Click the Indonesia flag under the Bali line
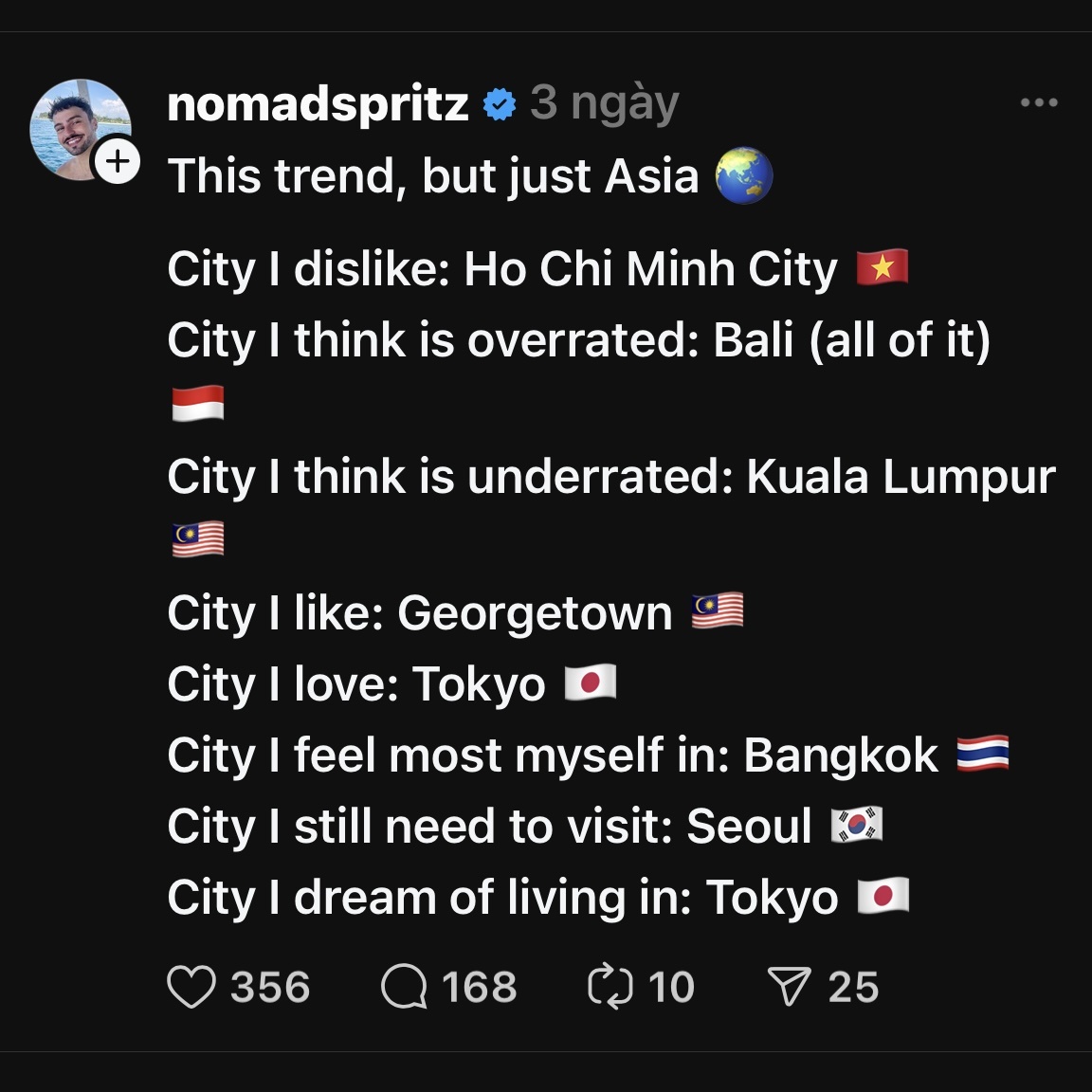Screen dimensions: 1092x1092 pyautogui.click(x=198, y=404)
